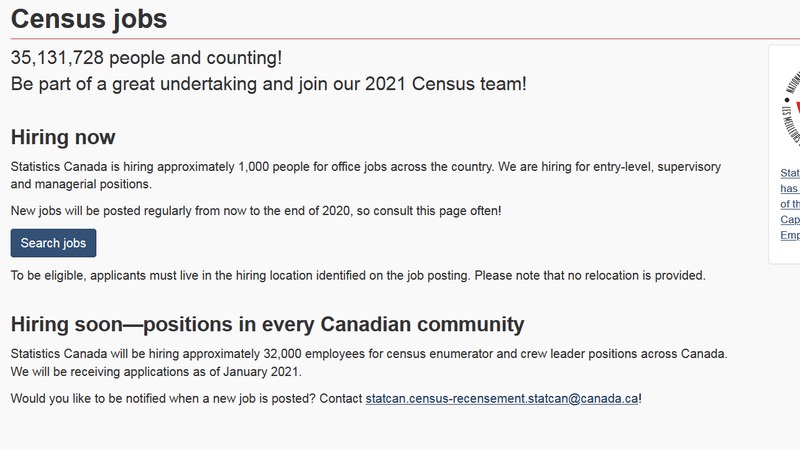Click the Hiring now heading

(63, 137)
